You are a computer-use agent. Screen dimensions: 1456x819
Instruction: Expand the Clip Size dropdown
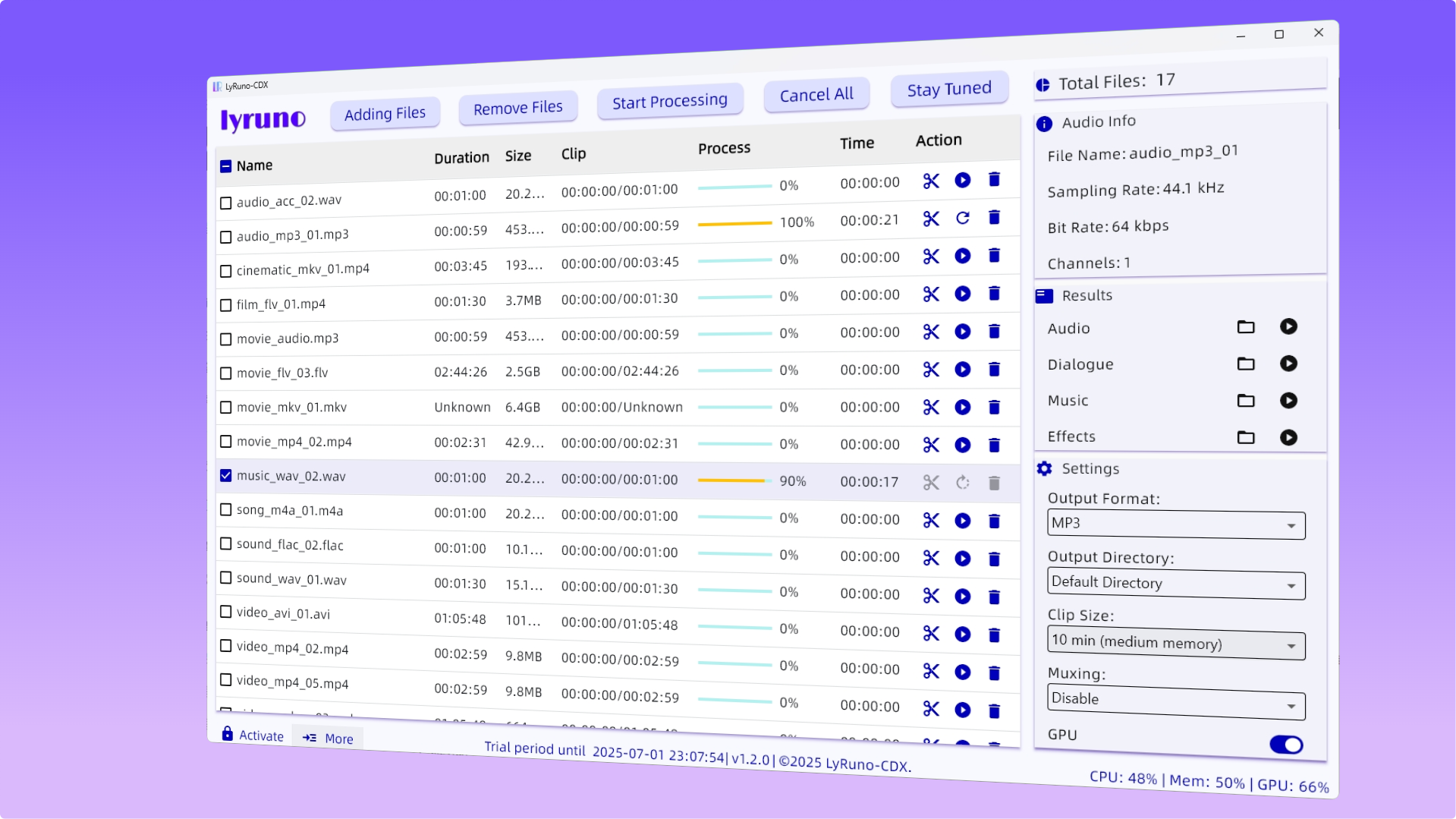(x=1176, y=644)
